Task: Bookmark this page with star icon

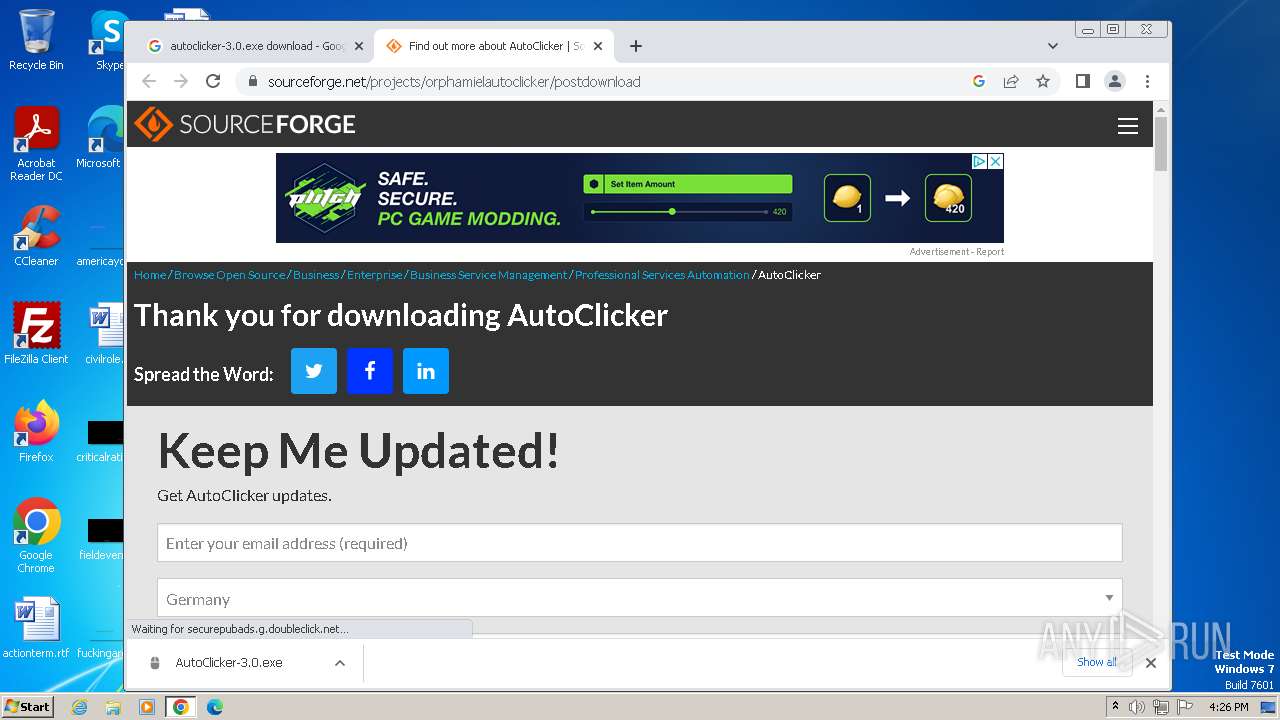Action: coord(1043,81)
